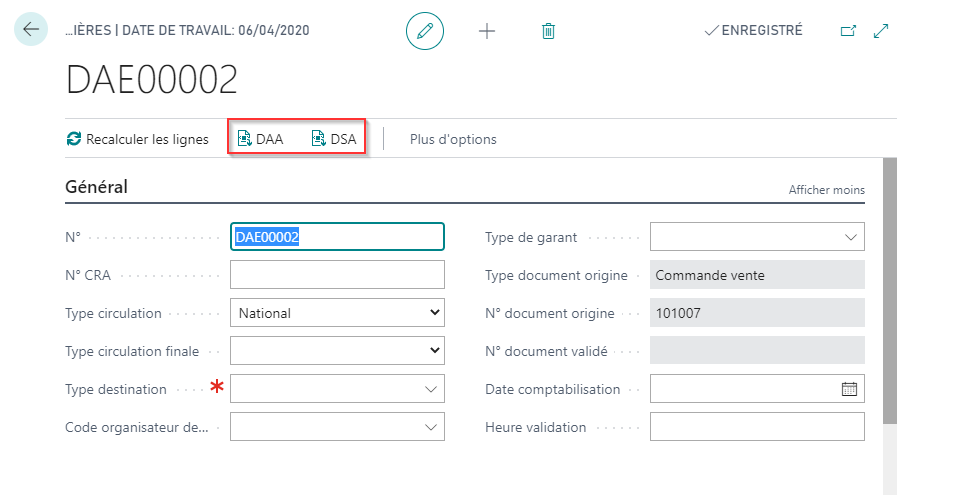Collapse the Général section header
The image size is (964, 495).
pyautogui.click(x=97, y=186)
